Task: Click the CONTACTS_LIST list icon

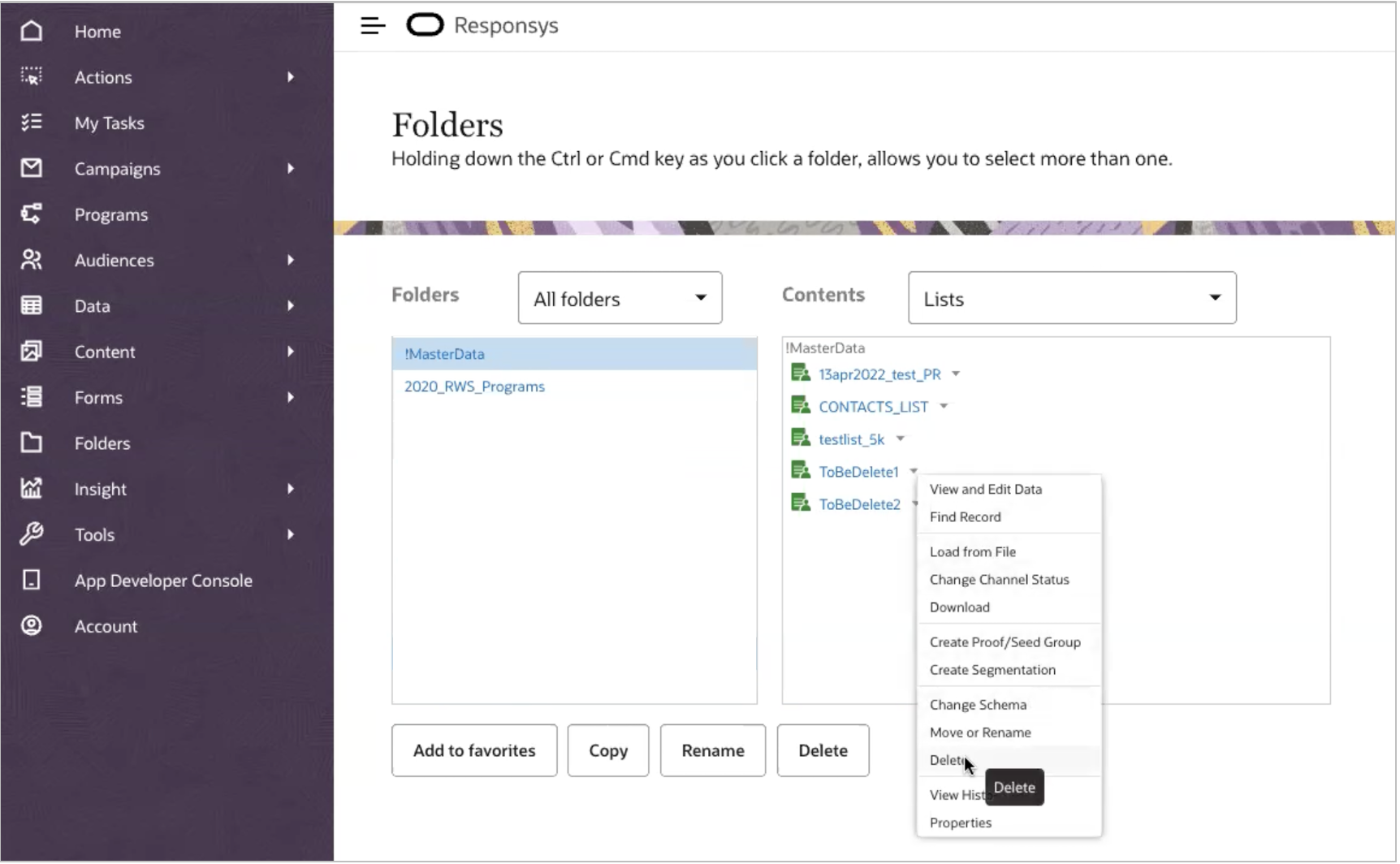Action: click(x=801, y=405)
